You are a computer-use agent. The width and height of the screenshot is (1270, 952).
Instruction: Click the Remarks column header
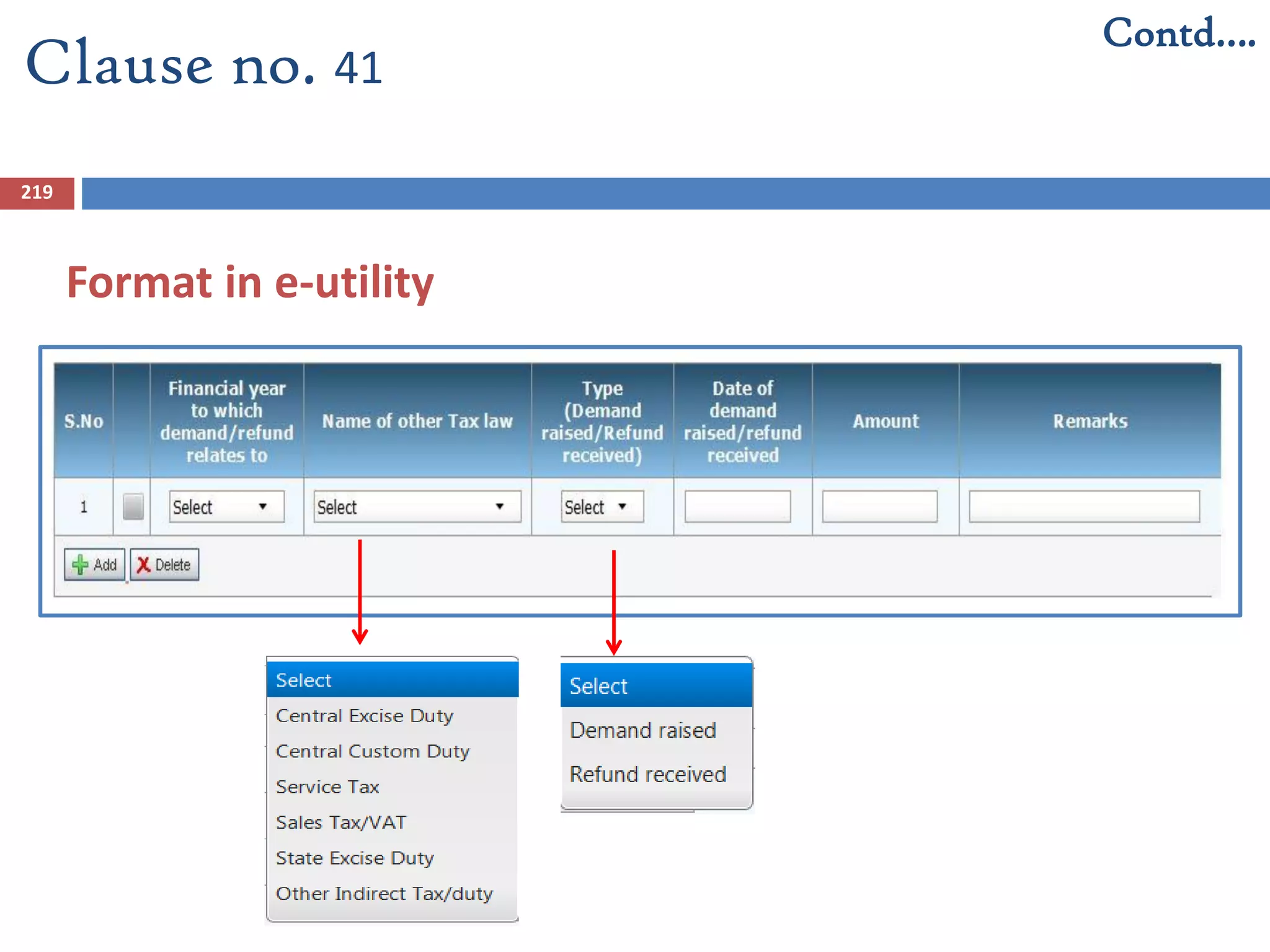pos(1090,421)
